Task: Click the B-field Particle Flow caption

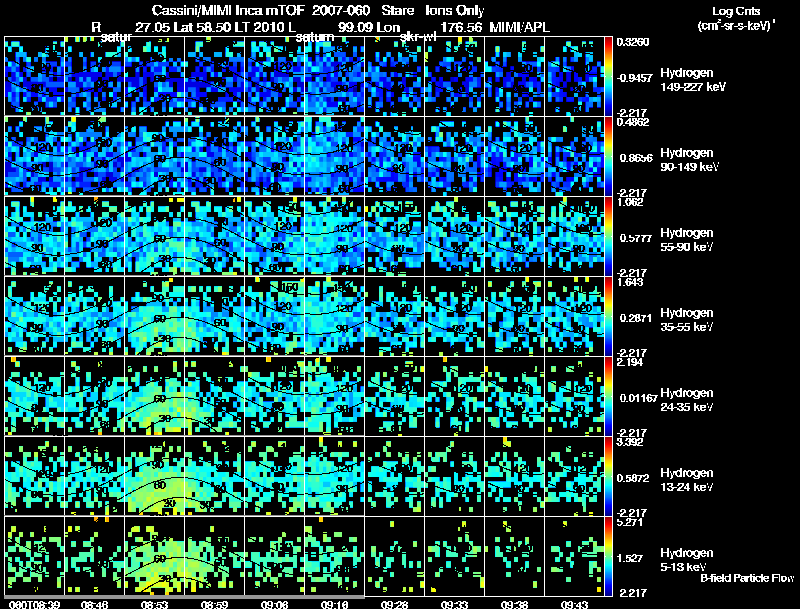Action: click(x=747, y=578)
